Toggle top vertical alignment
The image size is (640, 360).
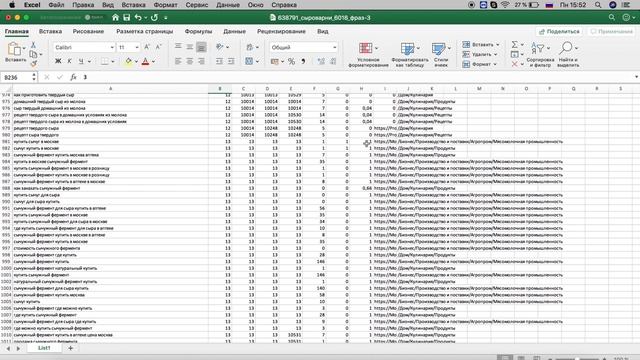(x=178, y=47)
